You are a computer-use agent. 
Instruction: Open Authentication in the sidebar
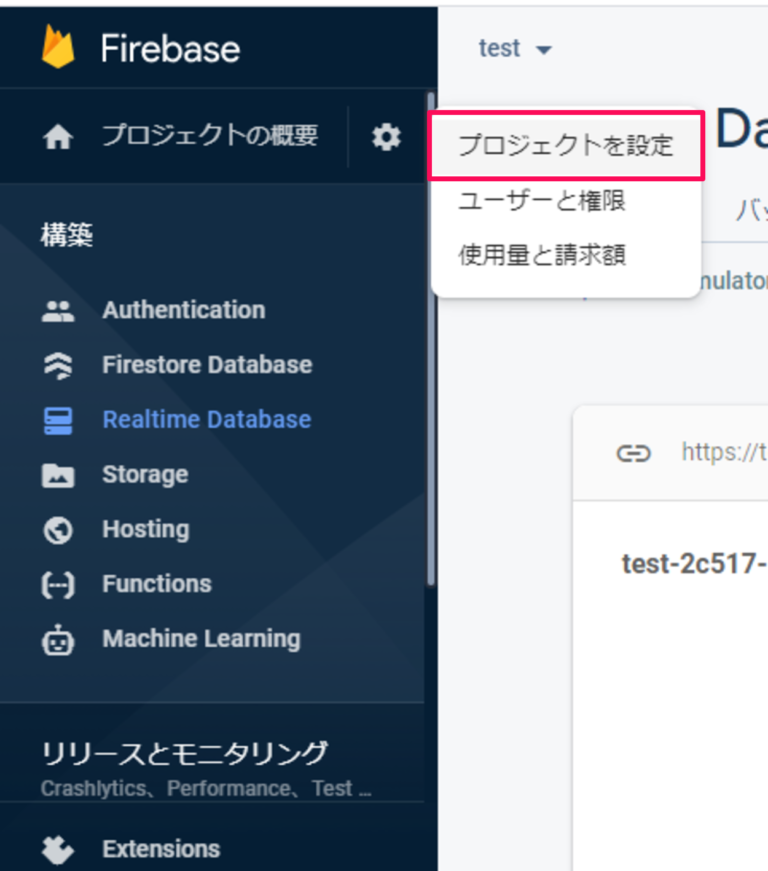[x=184, y=310]
